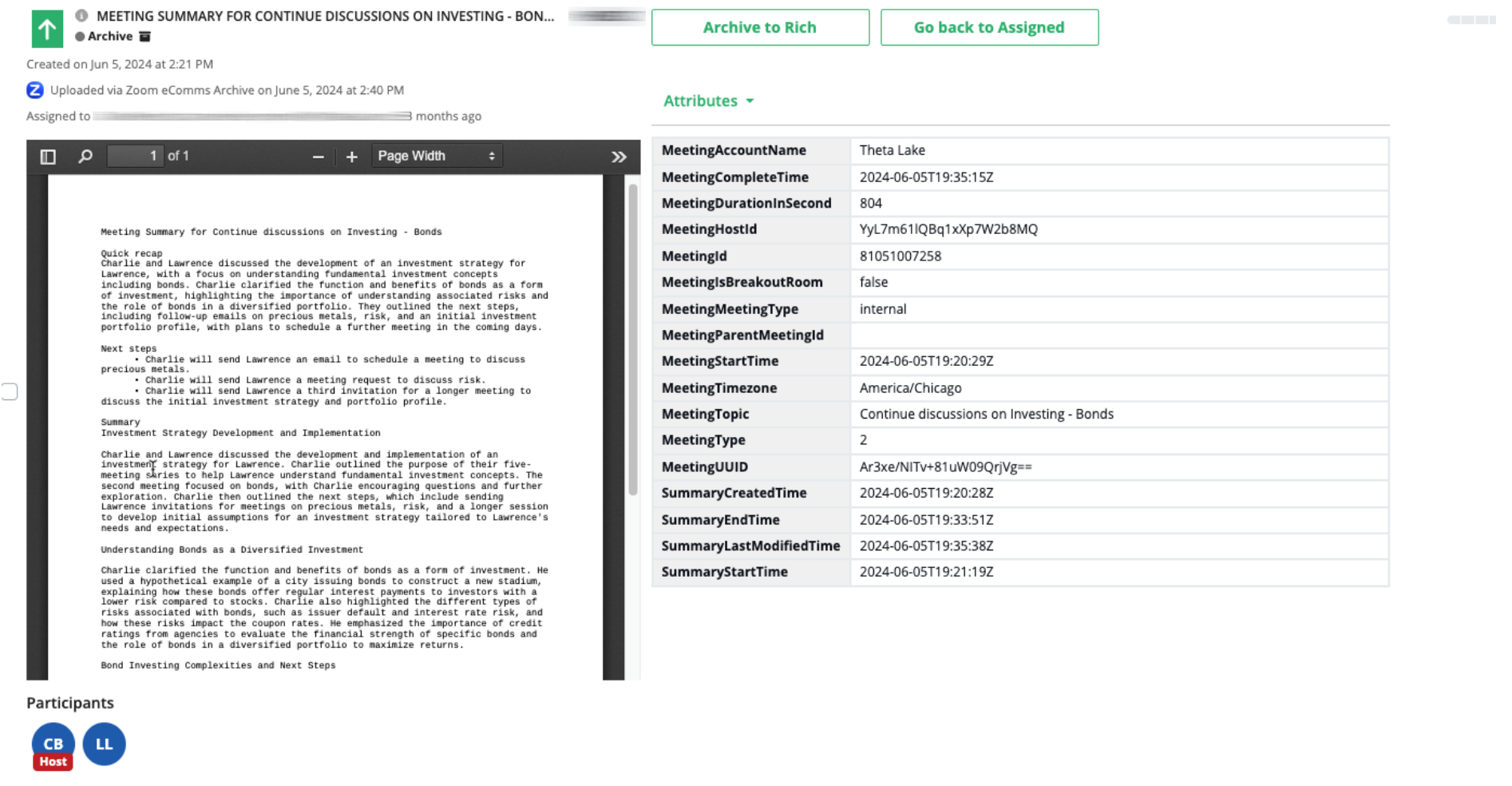Image resolution: width=1512 pixels, height=786 pixels.
Task: Click the Next steps heading in the PDF
Action: pos(129,349)
